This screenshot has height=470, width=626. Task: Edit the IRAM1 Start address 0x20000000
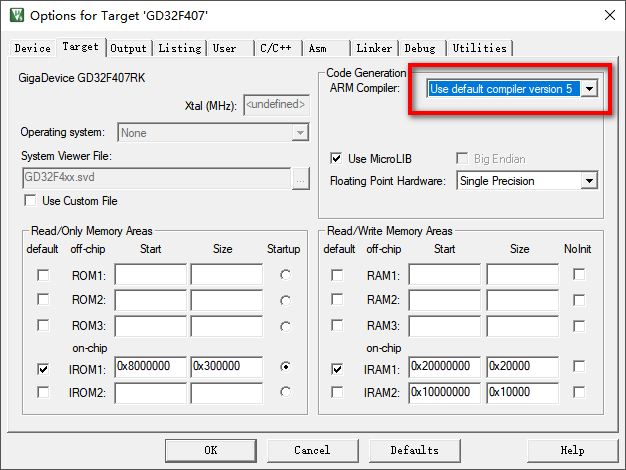pyautogui.click(x=445, y=367)
